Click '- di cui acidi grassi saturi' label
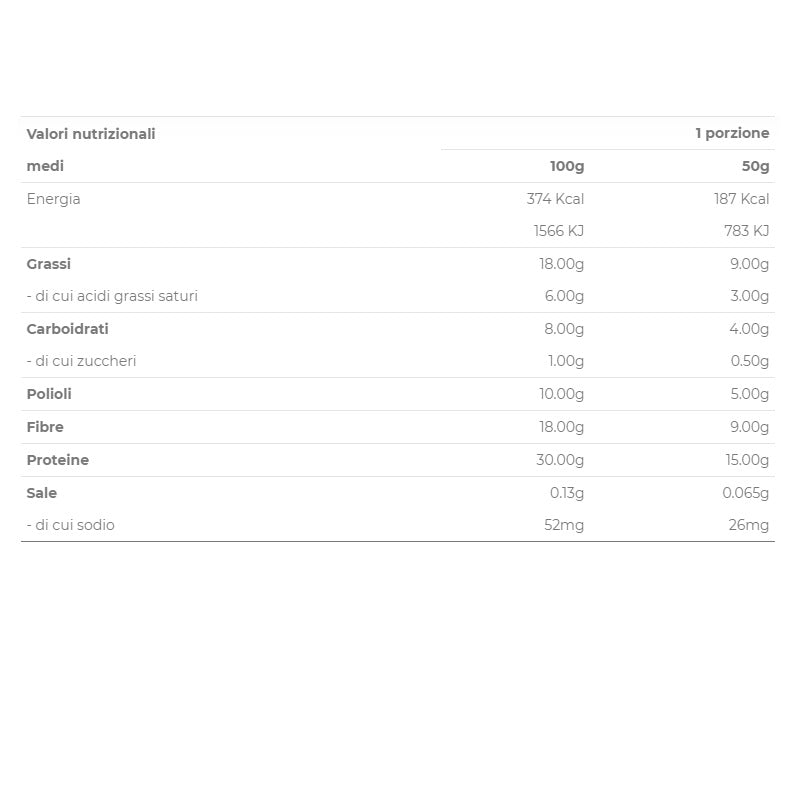Image resolution: width=800 pixels, height=800 pixels. (112, 296)
